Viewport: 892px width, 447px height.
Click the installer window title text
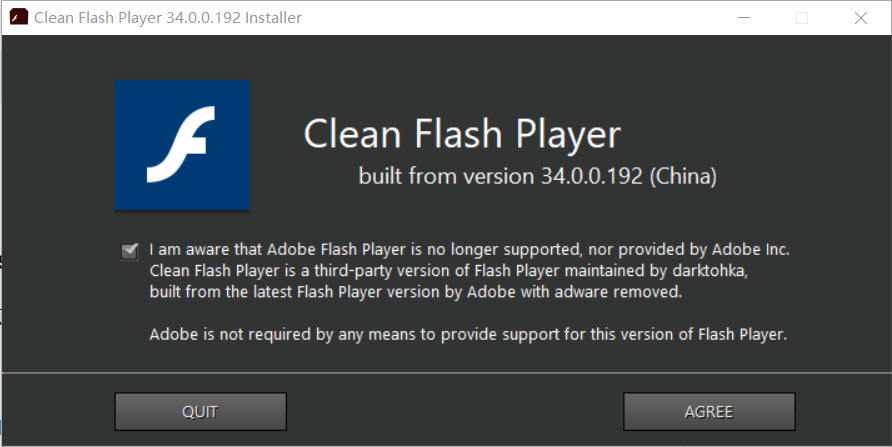point(168,18)
